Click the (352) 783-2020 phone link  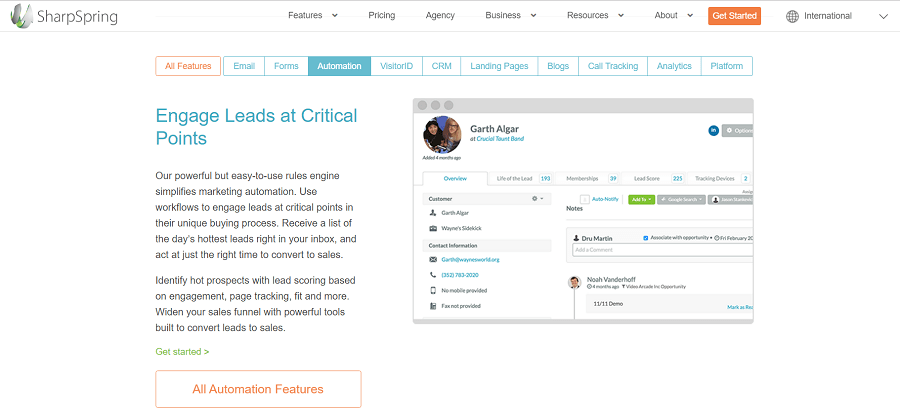pyautogui.click(x=460, y=275)
